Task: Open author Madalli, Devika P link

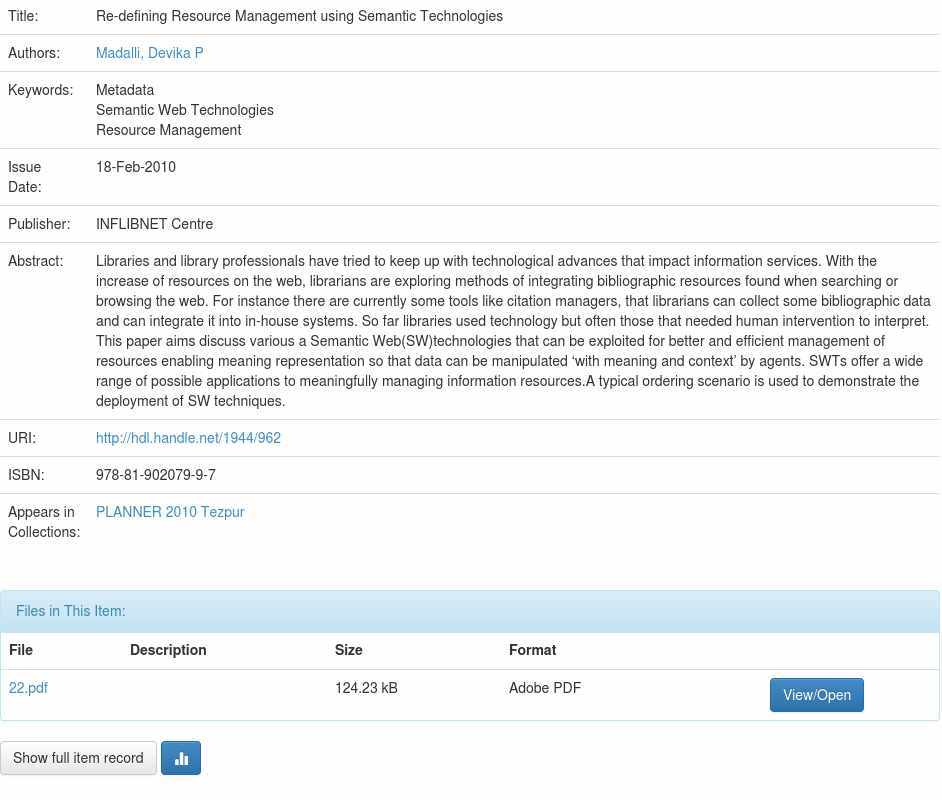Action: pos(149,53)
